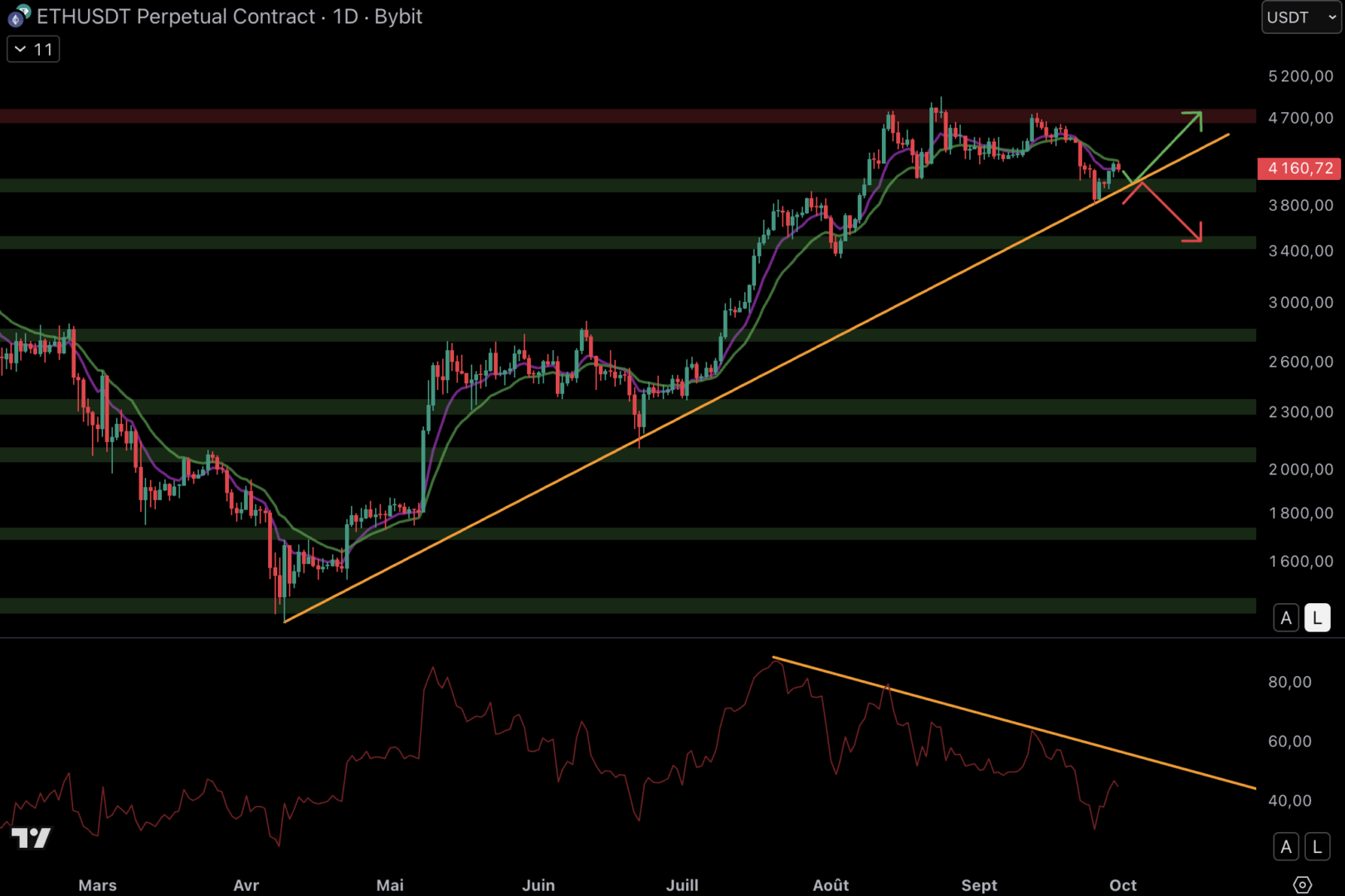Select the green support zone near 2 000,00
Image resolution: width=1345 pixels, height=896 pixels.
581,455
